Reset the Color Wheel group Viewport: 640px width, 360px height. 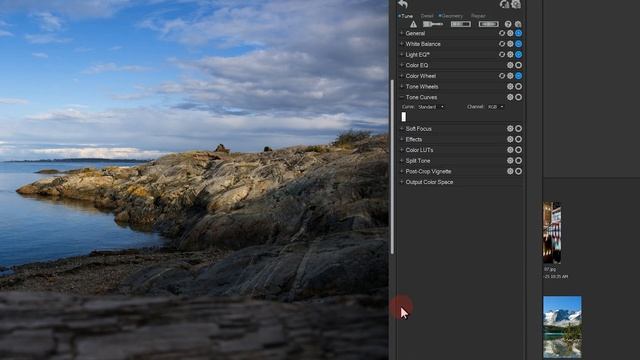tap(502, 76)
